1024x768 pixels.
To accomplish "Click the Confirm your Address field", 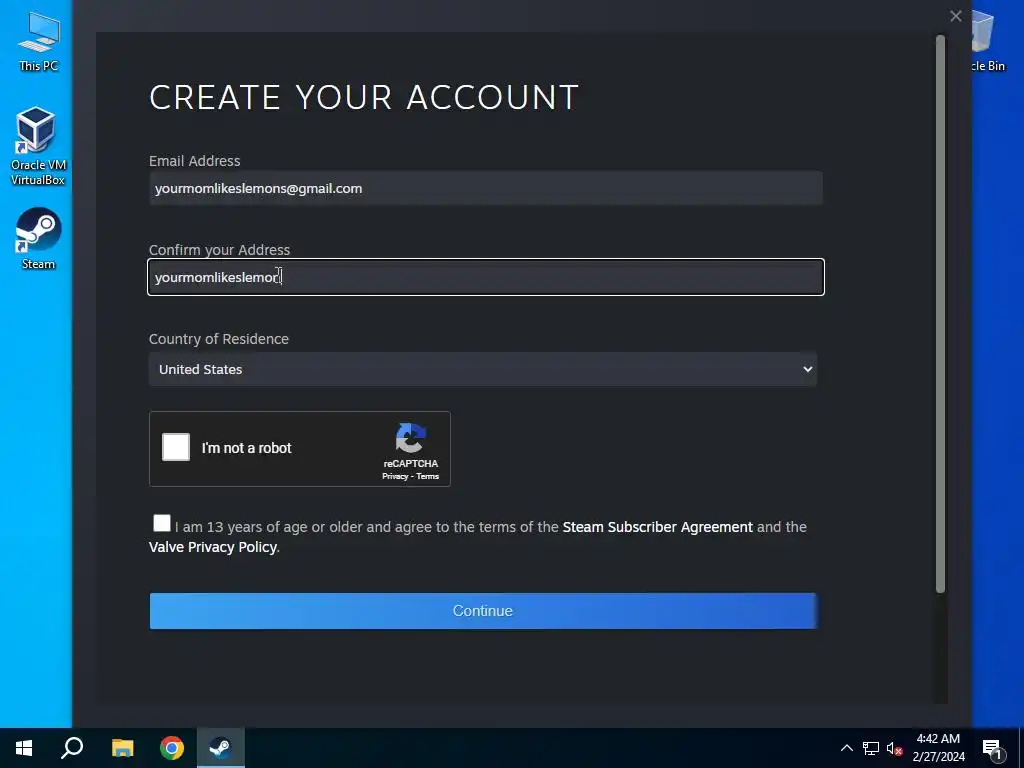I will [x=486, y=277].
